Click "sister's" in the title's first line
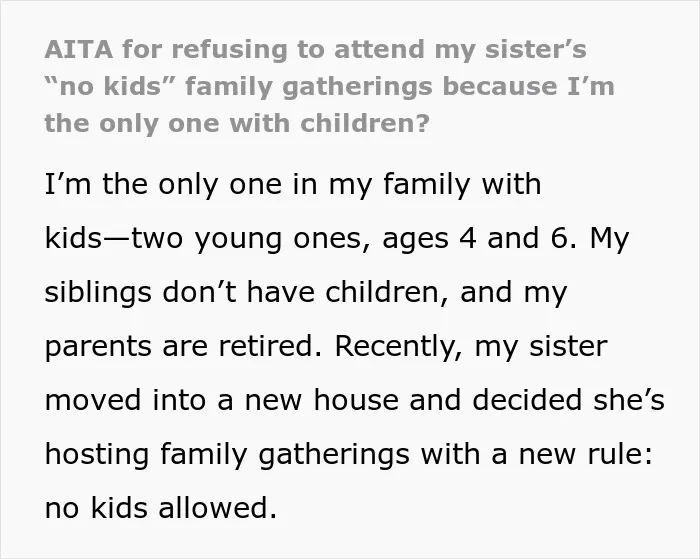This screenshot has width=700, height=559. (x=536, y=49)
